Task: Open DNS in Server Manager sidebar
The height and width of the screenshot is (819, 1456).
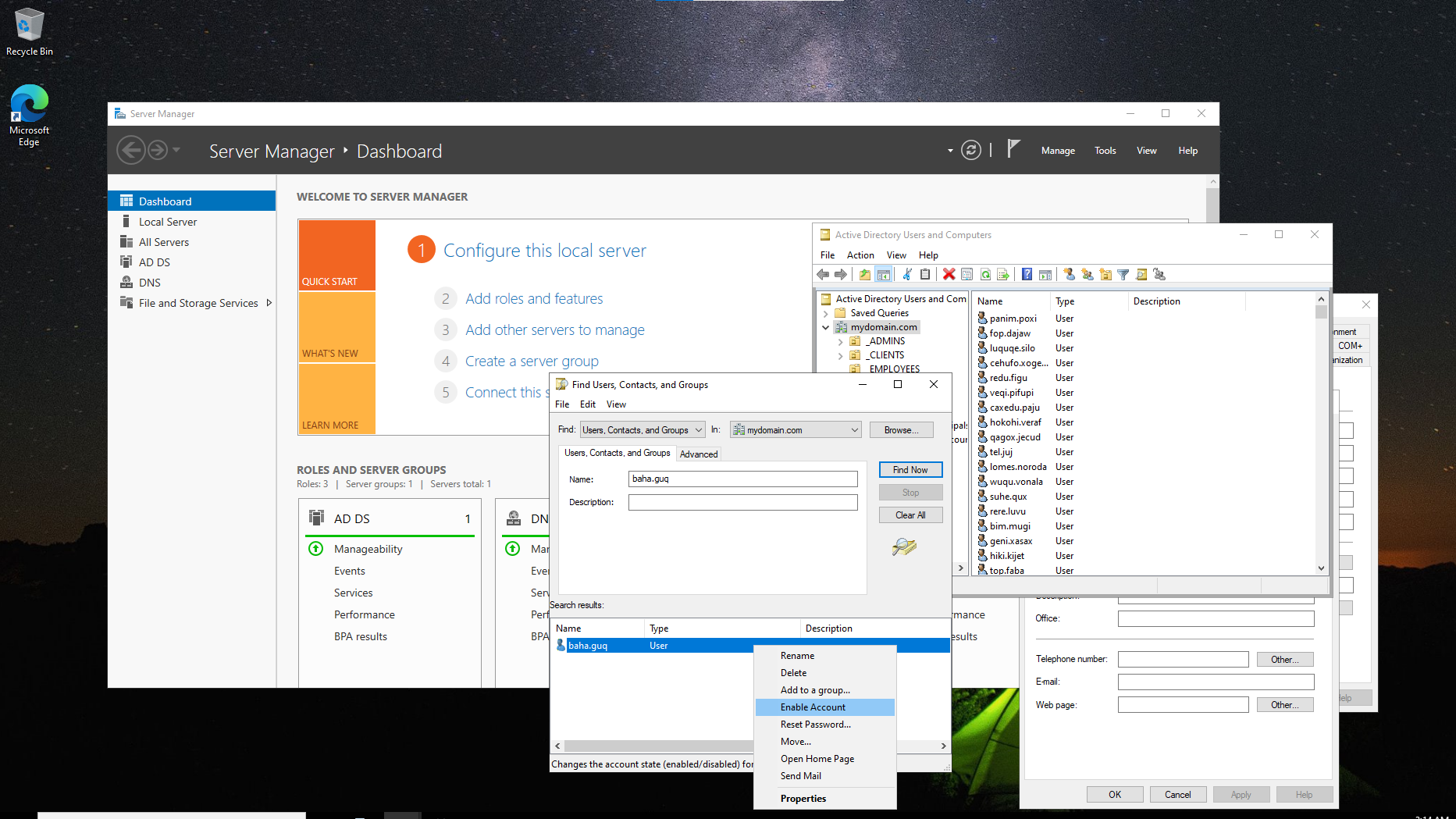Action: pos(192,283)
